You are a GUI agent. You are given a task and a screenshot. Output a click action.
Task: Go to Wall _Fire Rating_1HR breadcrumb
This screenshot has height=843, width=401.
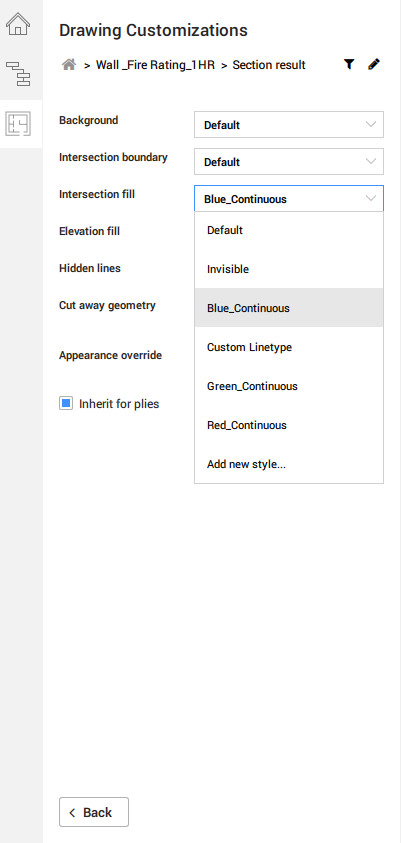coord(155,65)
